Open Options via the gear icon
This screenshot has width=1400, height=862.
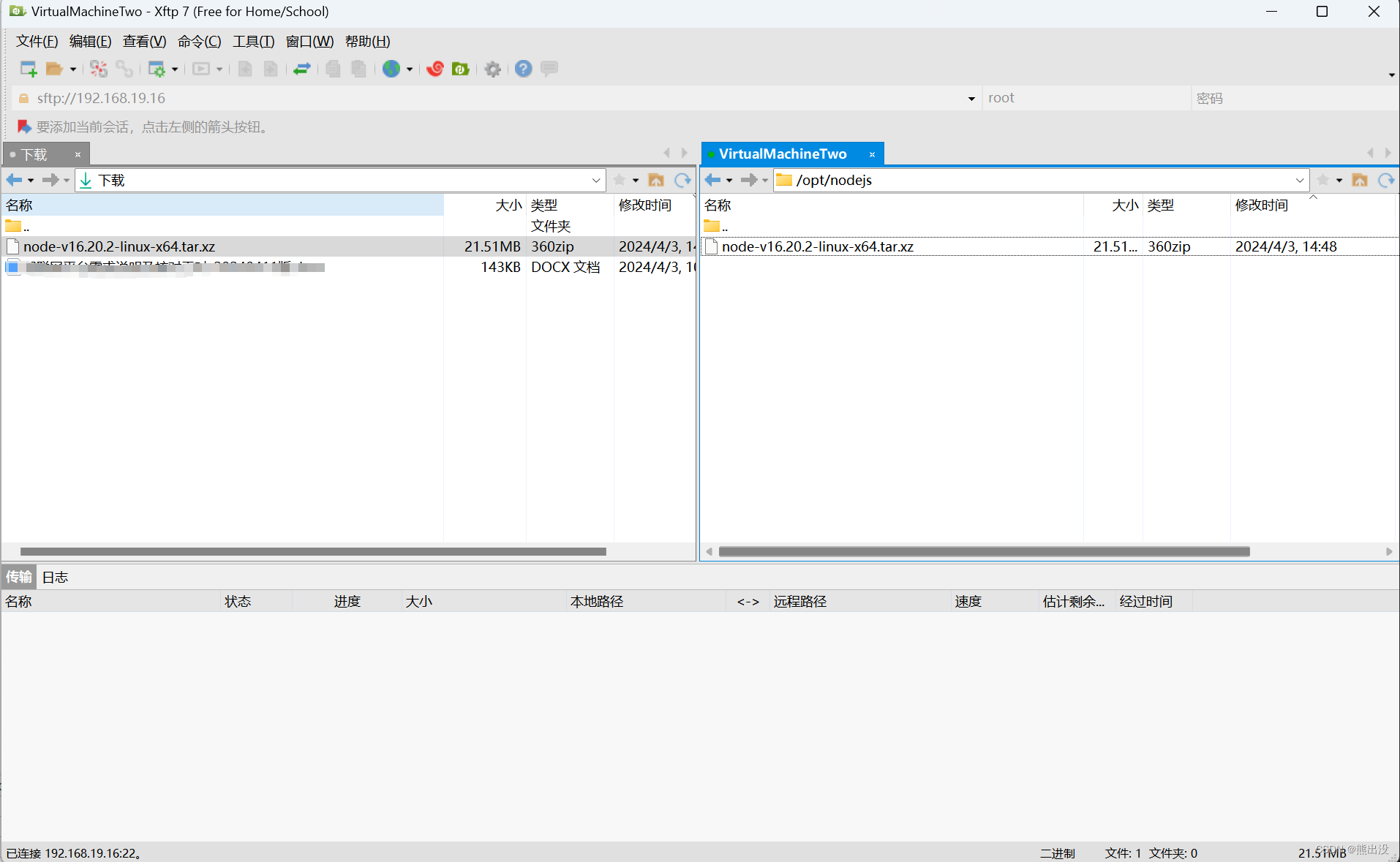pos(493,69)
